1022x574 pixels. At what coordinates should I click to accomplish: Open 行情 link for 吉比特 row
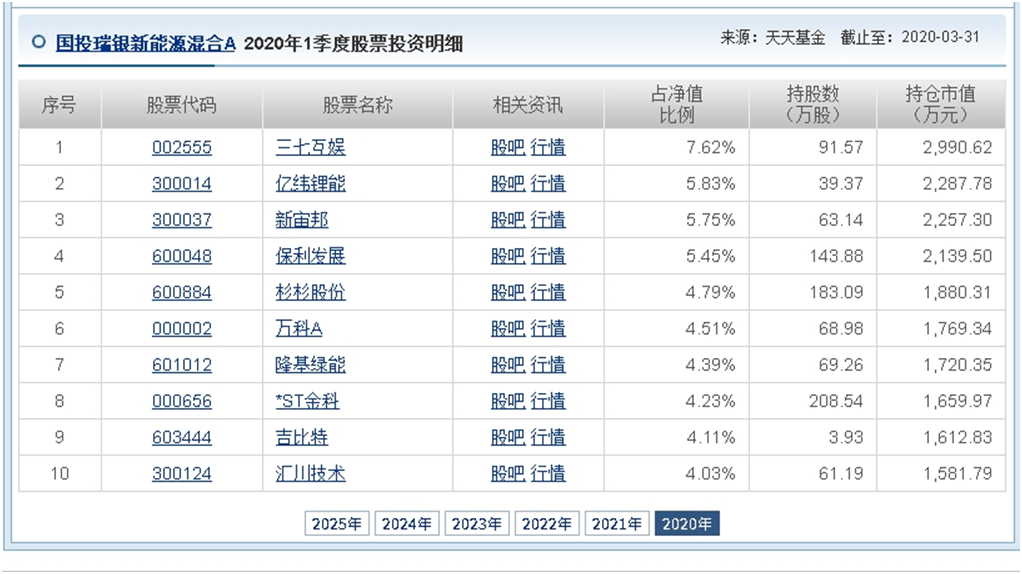(548, 437)
